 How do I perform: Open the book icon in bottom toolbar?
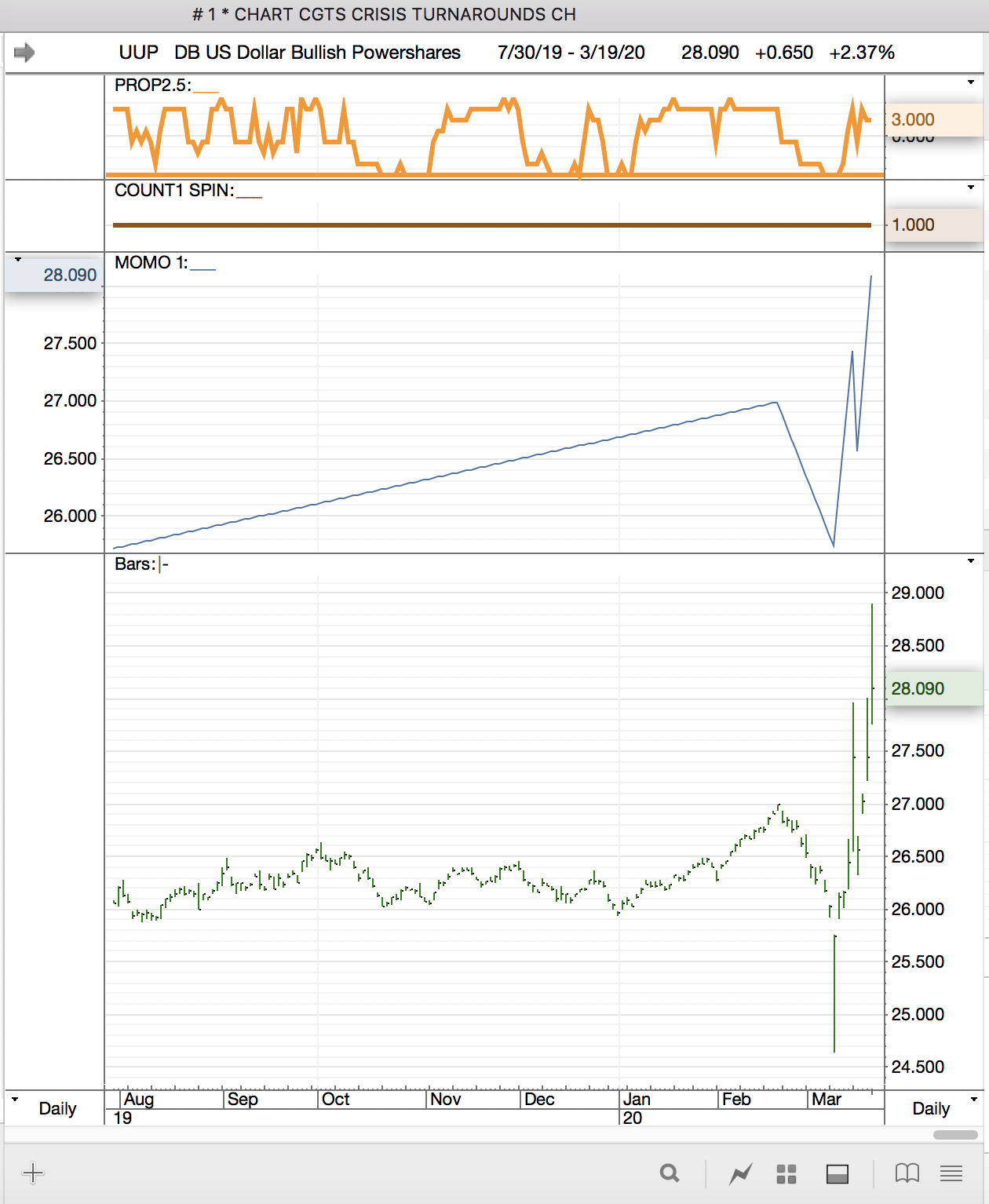907,1173
